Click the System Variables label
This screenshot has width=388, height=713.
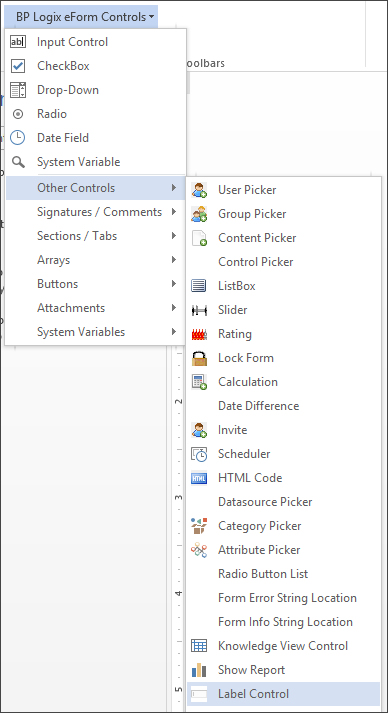click(81, 332)
